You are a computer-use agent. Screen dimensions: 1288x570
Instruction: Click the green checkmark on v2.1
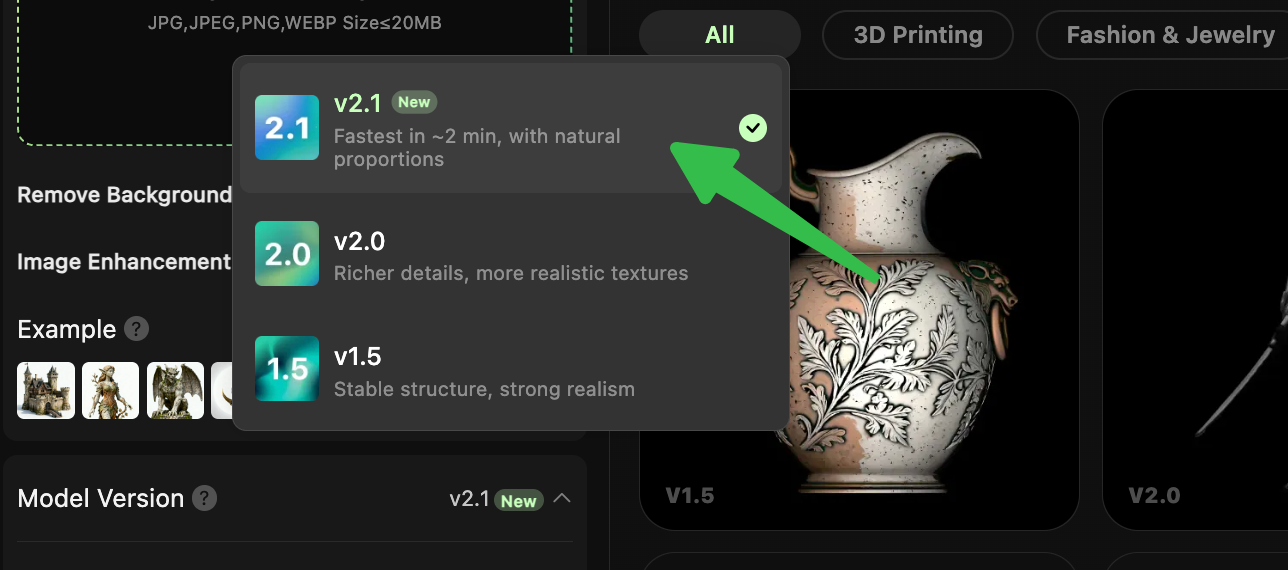click(753, 128)
